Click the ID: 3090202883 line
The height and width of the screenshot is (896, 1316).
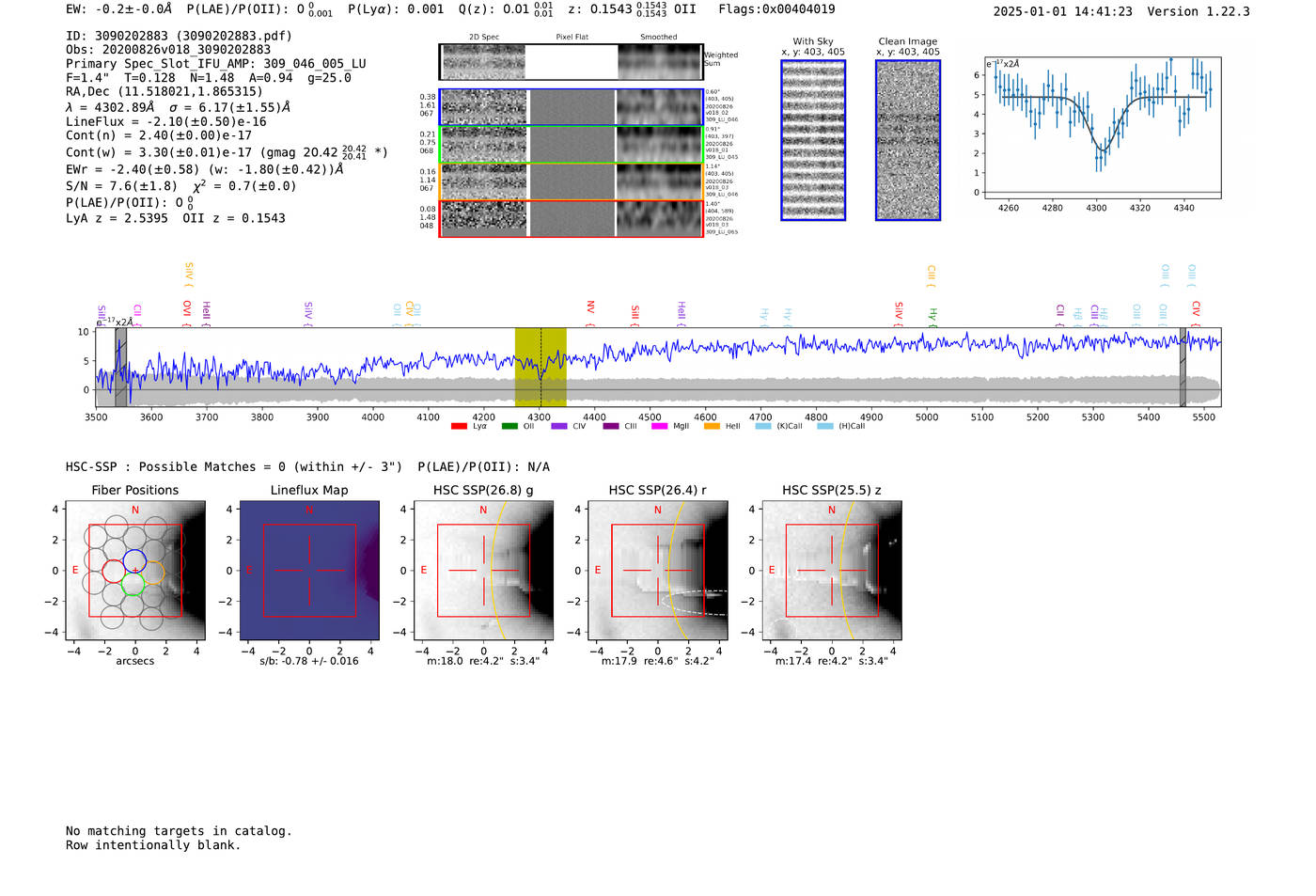point(179,36)
